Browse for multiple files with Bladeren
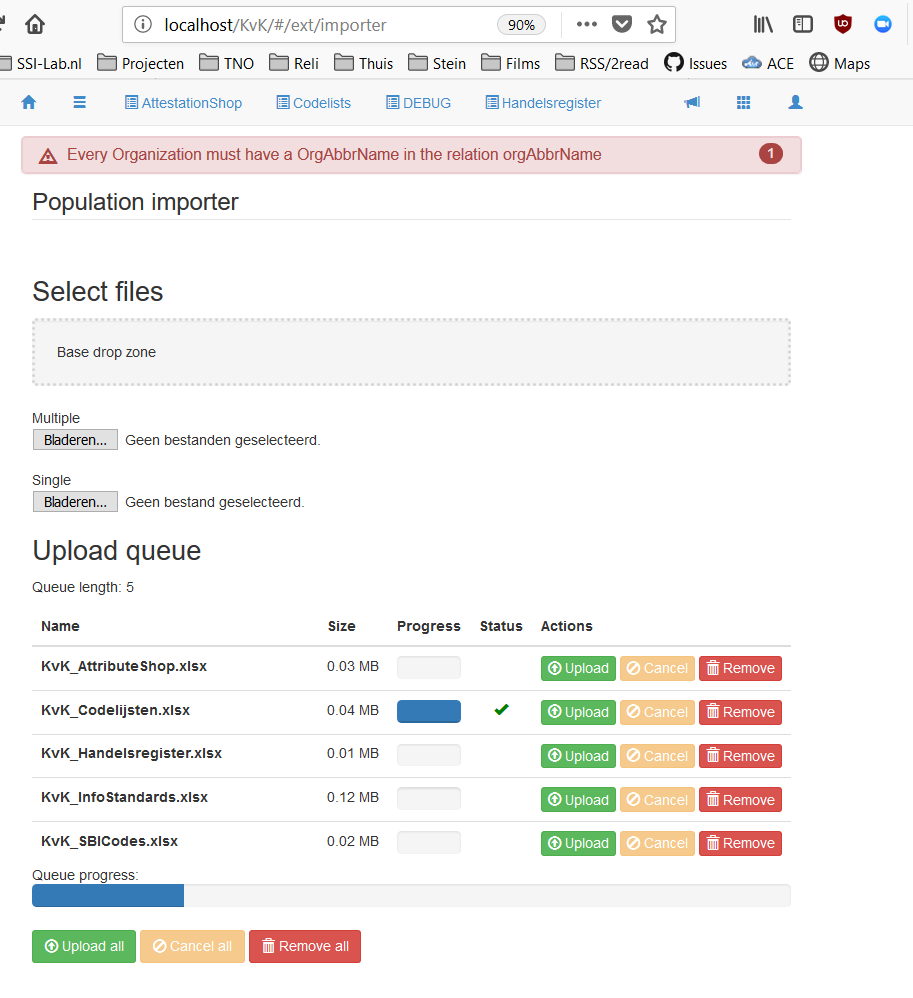 pos(75,440)
